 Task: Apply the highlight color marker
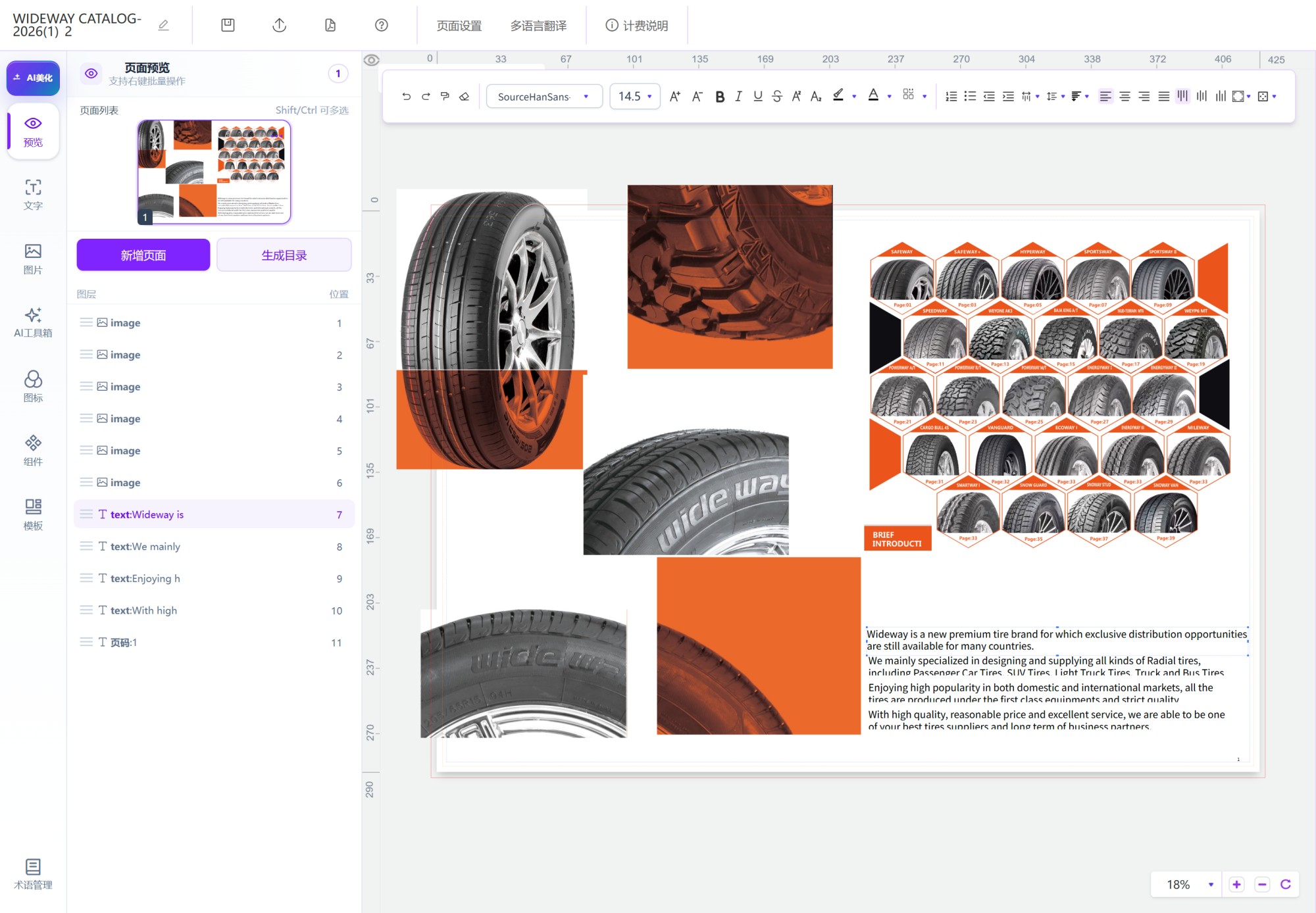(838, 95)
